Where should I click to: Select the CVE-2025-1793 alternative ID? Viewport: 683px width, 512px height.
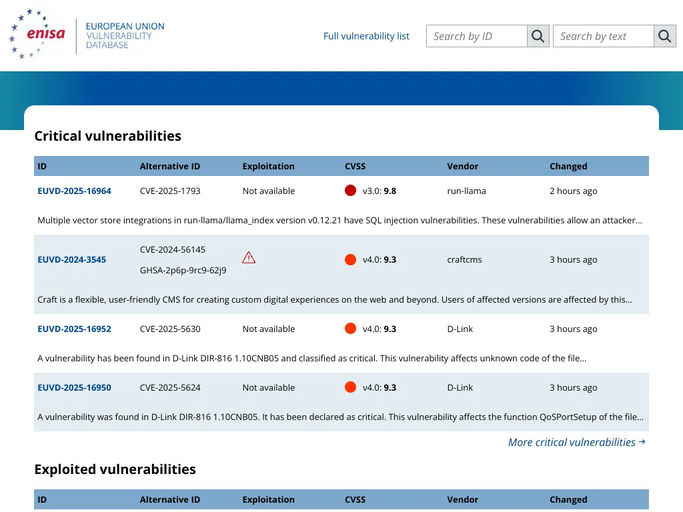tap(170, 191)
